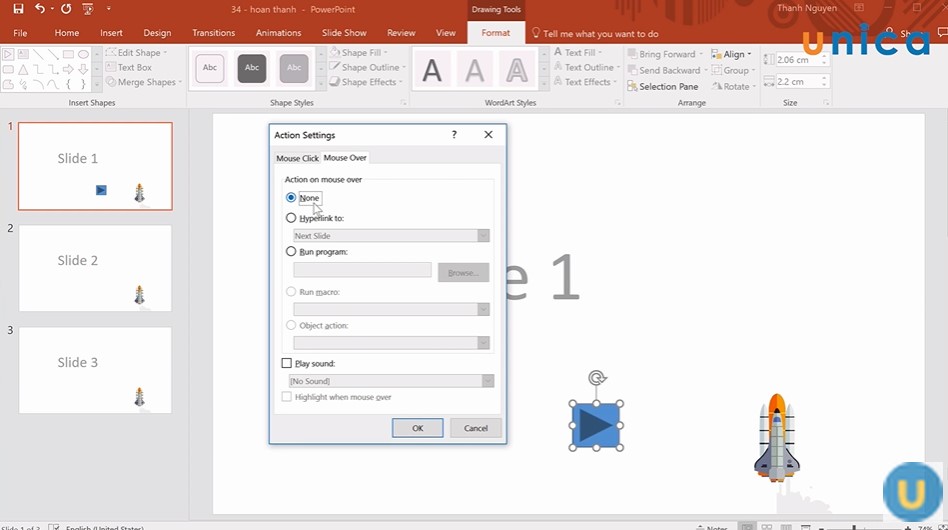
Task: Close the Action Settings dialog
Action: pyautogui.click(x=489, y=134)
